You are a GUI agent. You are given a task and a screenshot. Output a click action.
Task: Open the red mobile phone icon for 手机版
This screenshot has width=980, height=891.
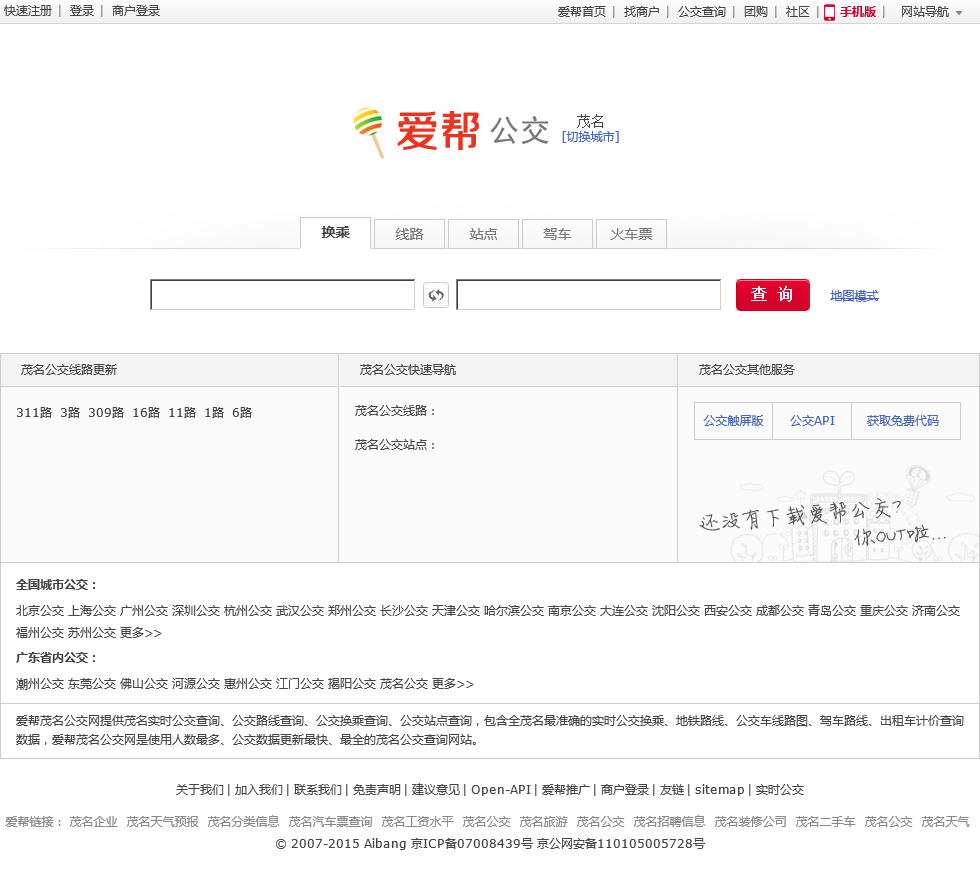829,12
